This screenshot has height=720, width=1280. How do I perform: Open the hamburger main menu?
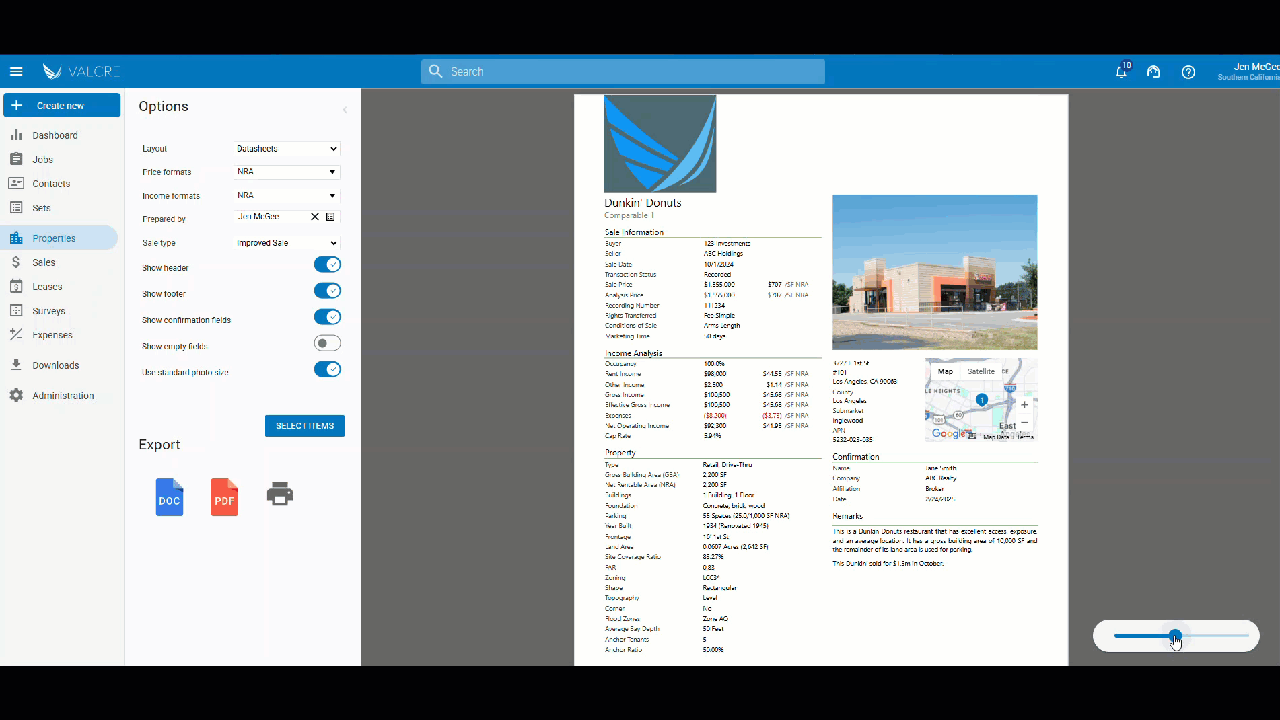16,72
